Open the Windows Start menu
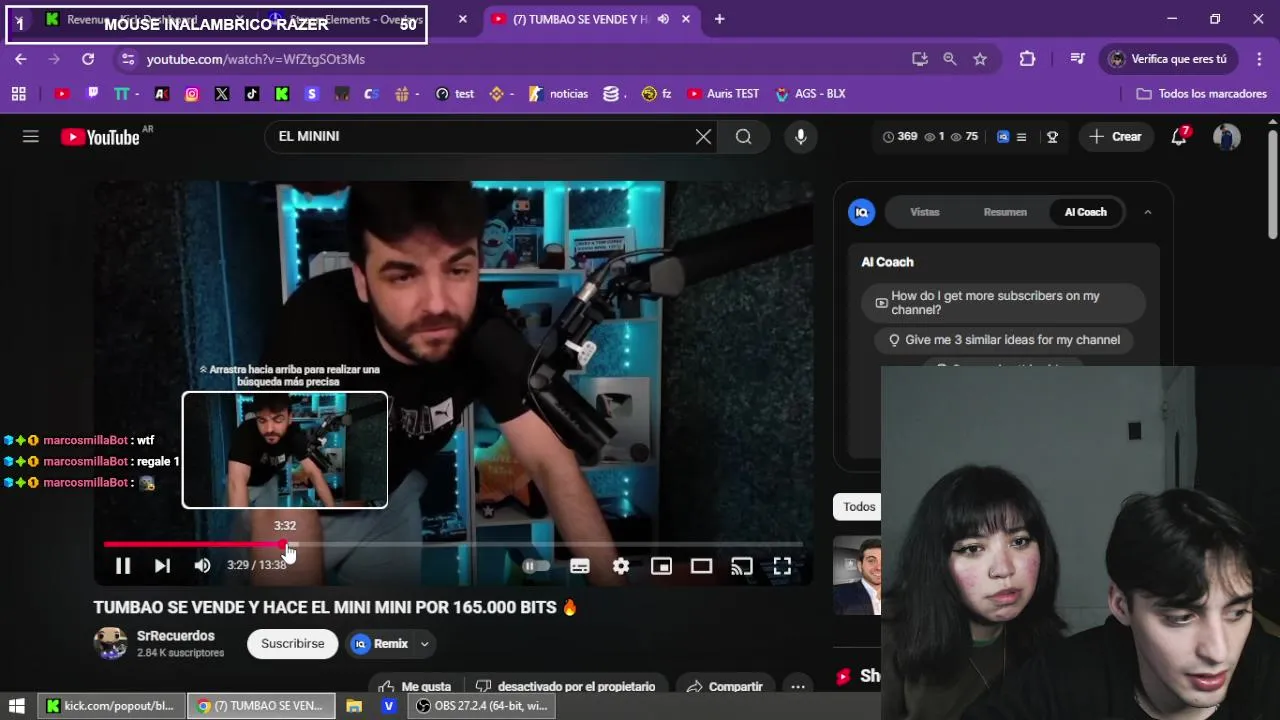 click(x=17, y=706)
